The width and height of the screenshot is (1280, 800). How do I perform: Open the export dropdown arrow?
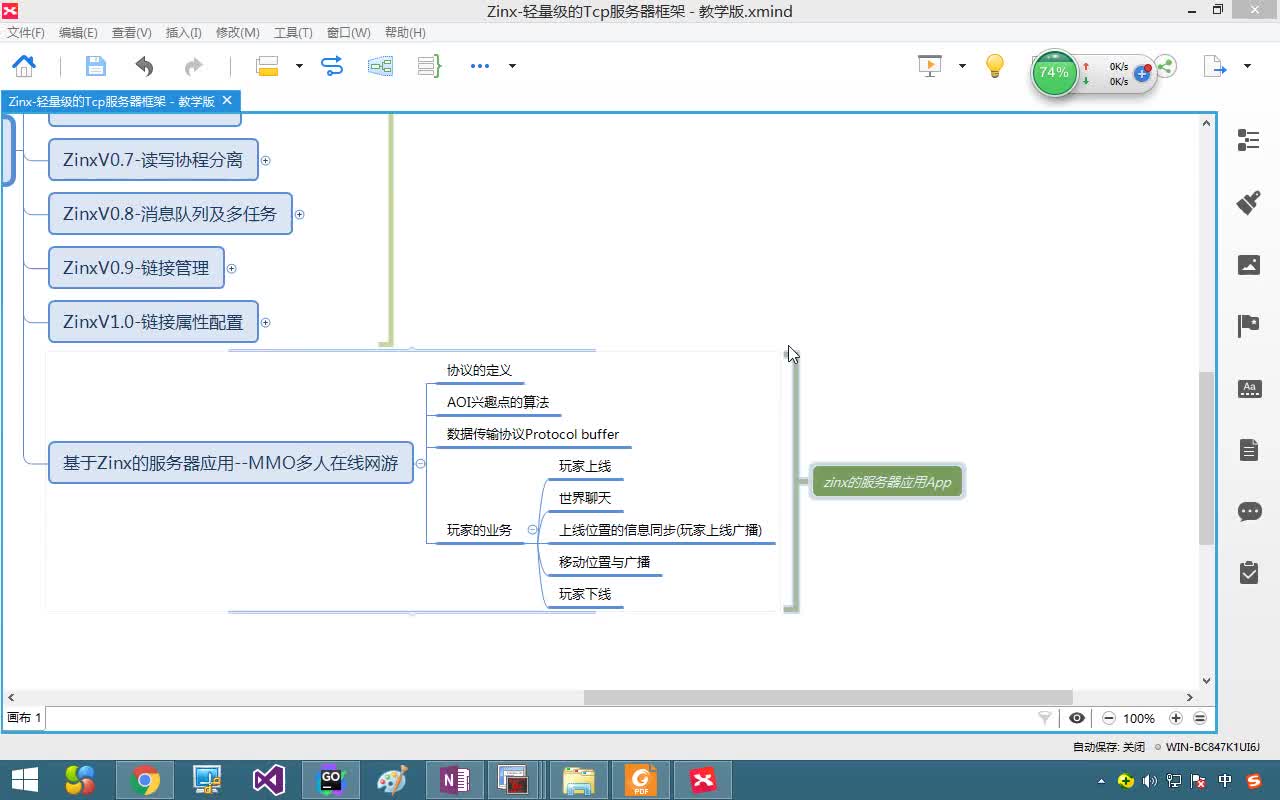coord(1247,66)
